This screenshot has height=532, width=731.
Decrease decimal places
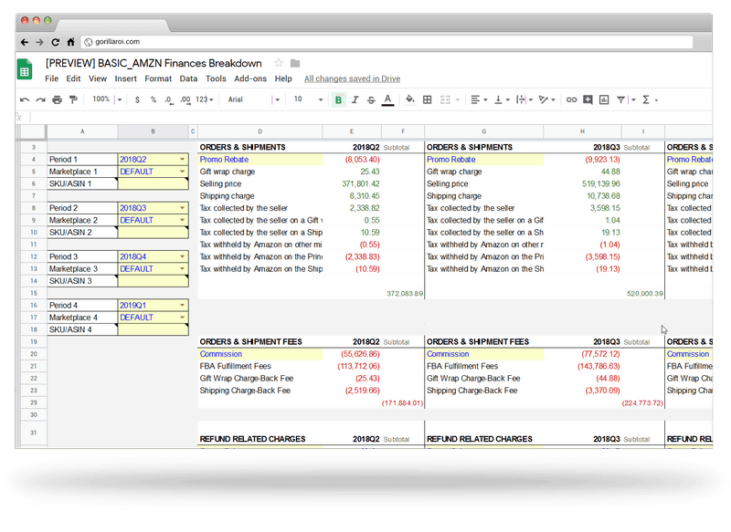(x=169, y=100)
